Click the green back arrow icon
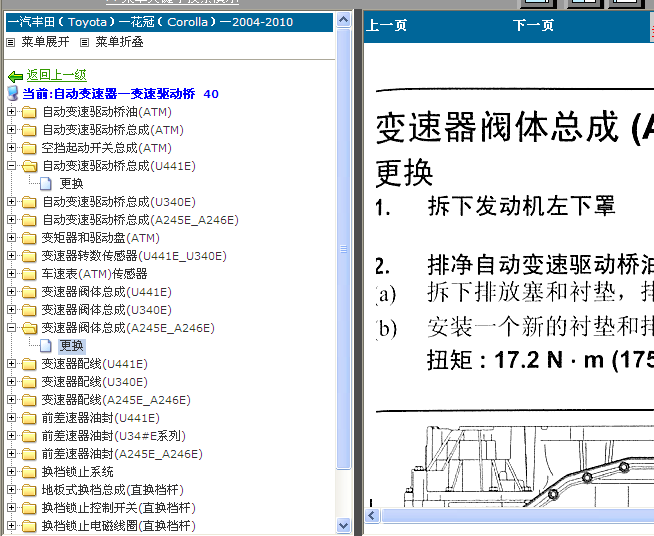 [15, 76]
